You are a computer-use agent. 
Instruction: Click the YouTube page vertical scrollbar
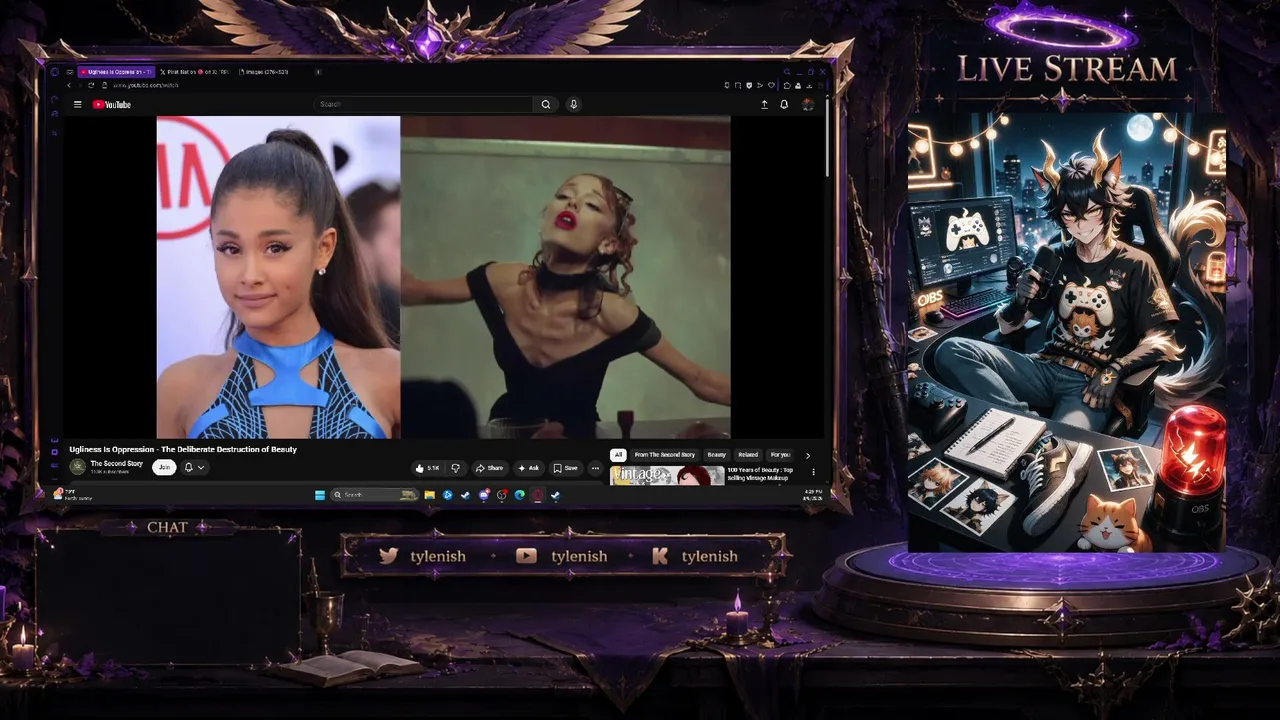point(827,140)
